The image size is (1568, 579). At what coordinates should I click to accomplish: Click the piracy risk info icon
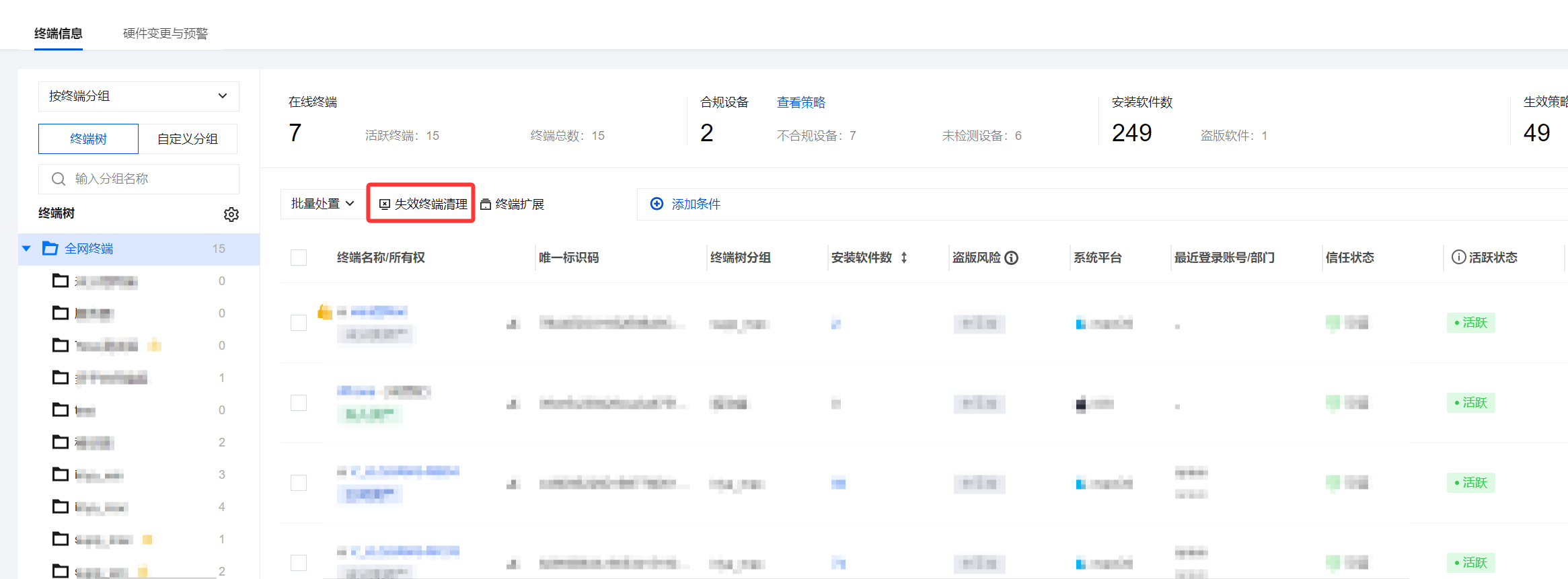(x=1011, y=258)
